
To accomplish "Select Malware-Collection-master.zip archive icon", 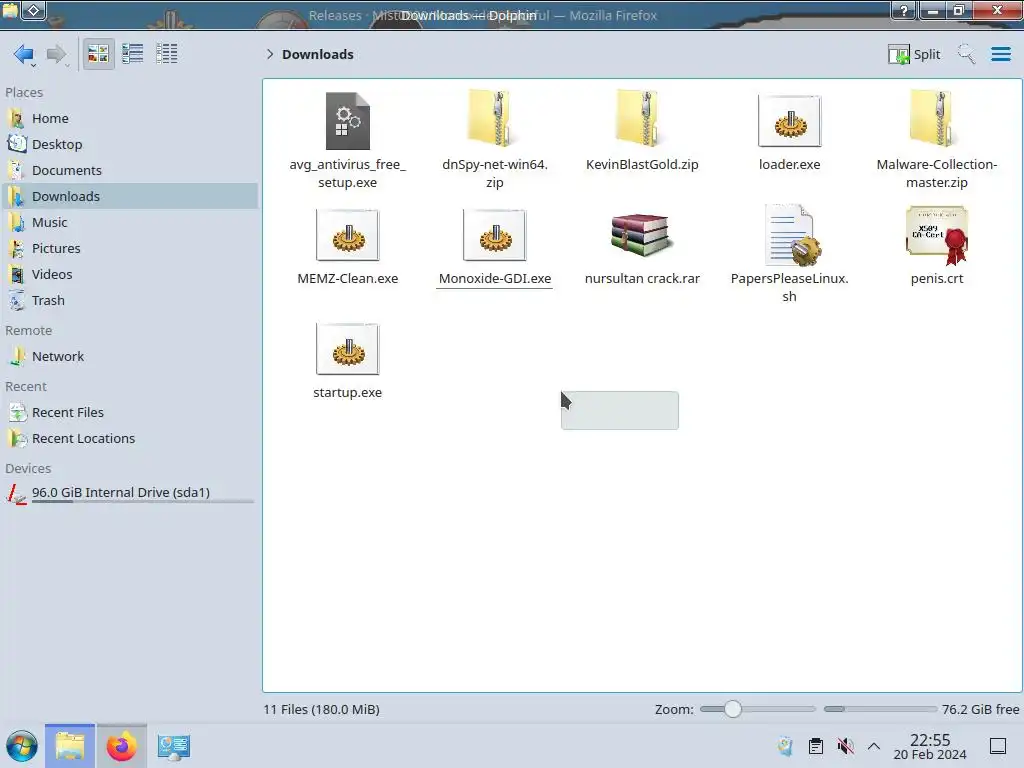I will click(x=937, y=118).
